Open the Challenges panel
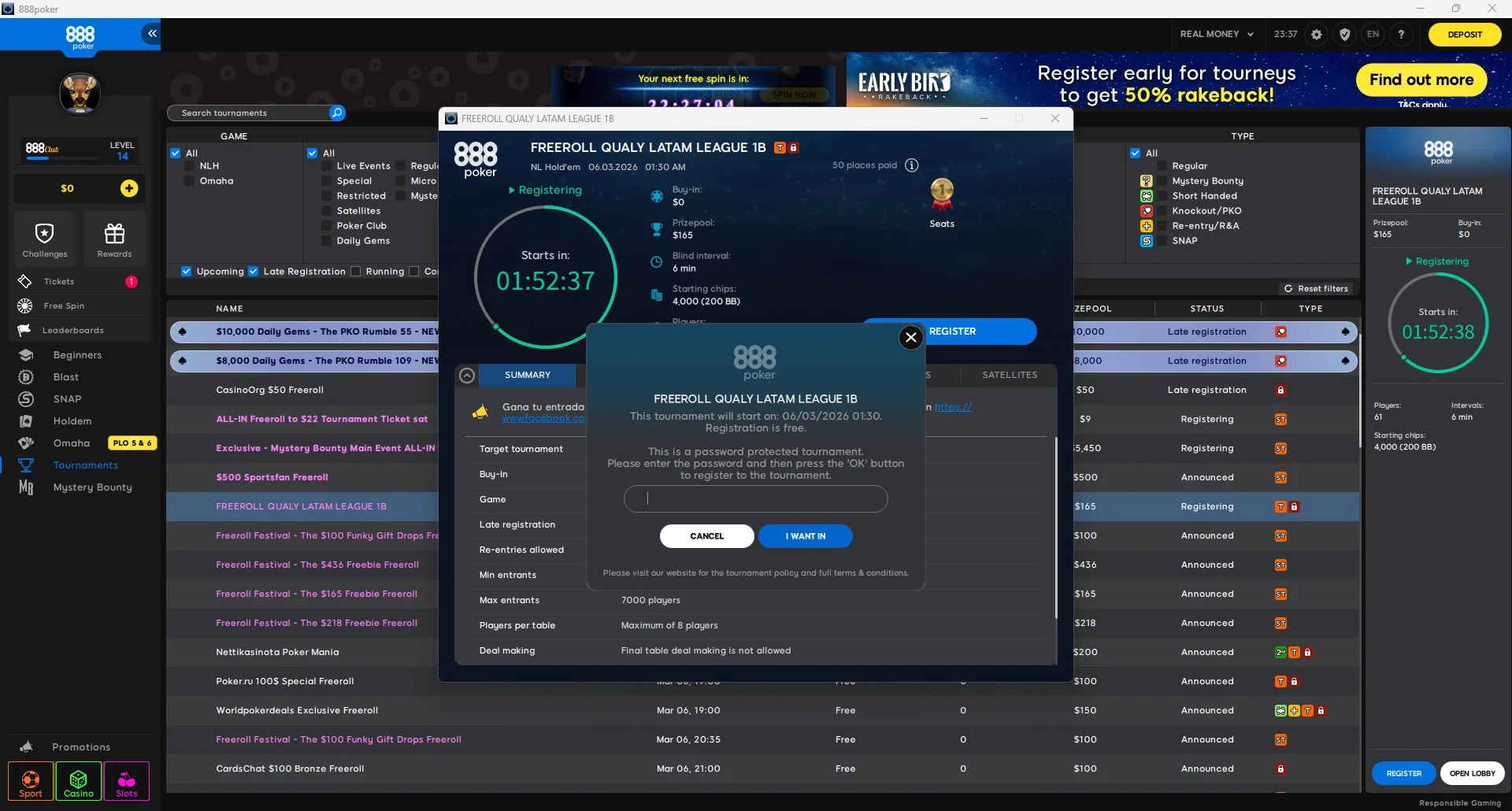 (45, 238)
